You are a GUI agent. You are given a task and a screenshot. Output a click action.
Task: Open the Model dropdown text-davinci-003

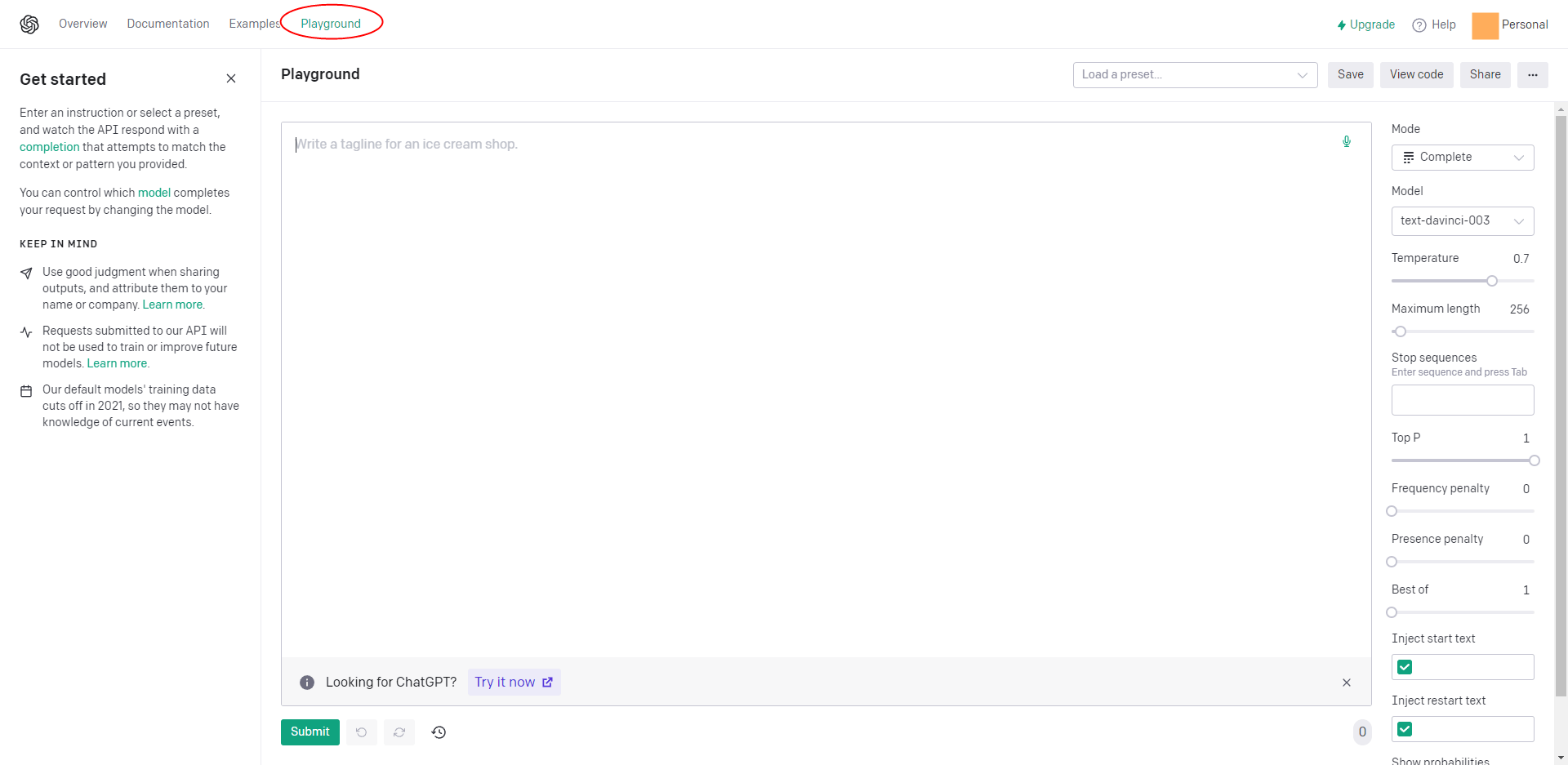1462,221
